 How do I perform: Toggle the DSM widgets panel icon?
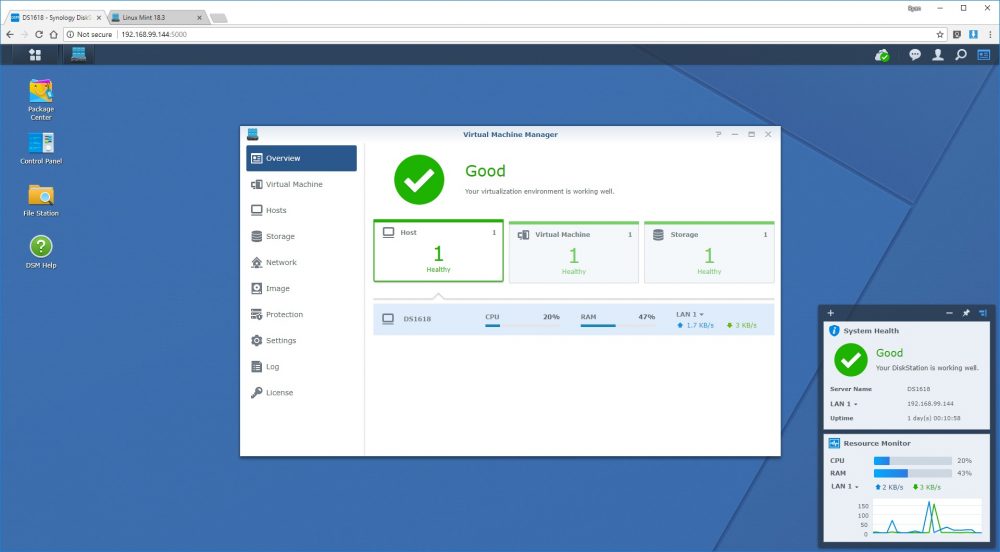coord(983,55)
